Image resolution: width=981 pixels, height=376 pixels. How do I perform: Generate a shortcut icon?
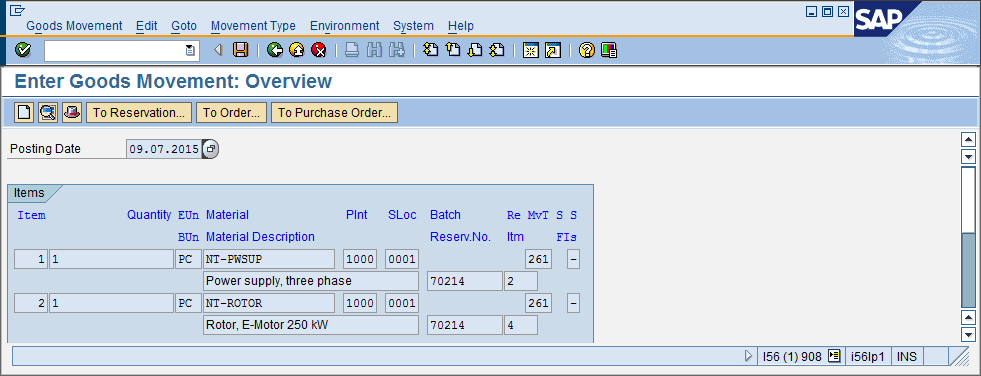553,50
